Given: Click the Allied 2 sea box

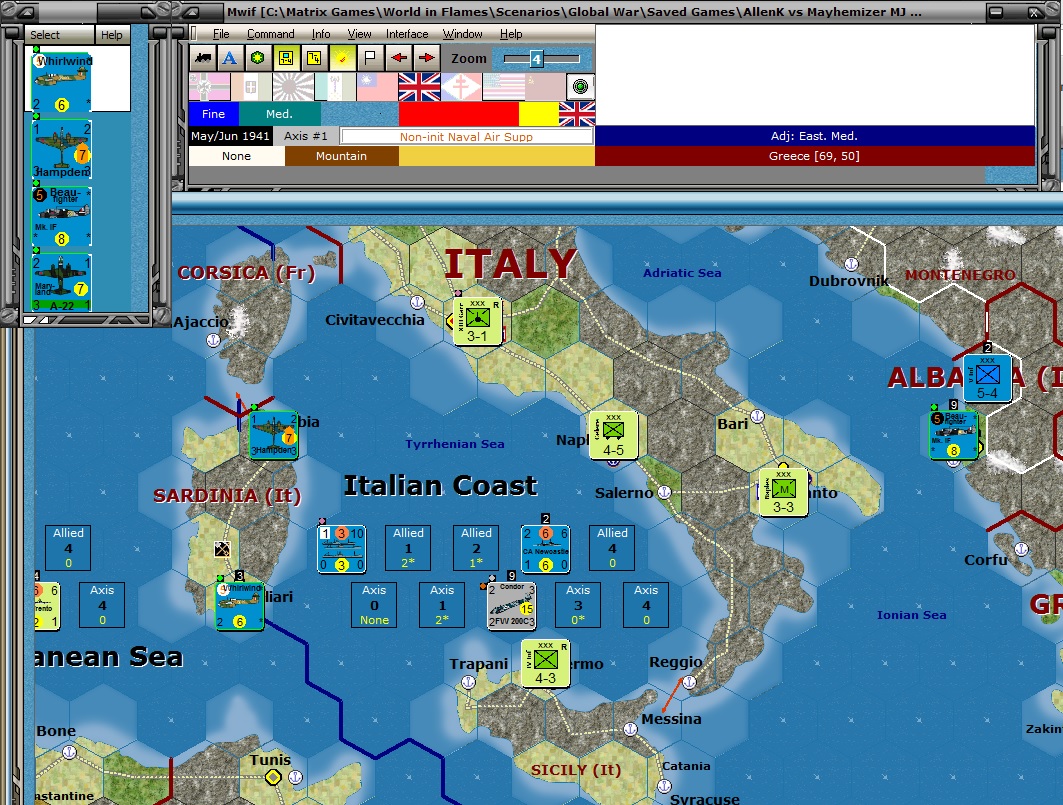Looking at the screenshot, I should [x=476, y=548].
